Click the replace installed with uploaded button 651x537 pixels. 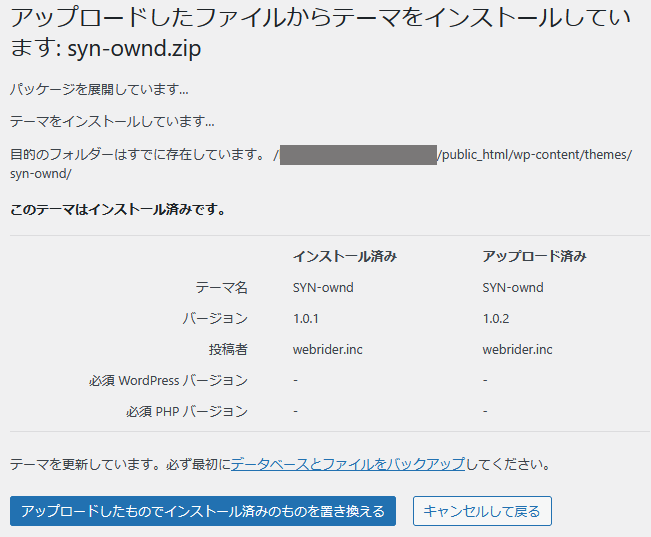[203, 511]
